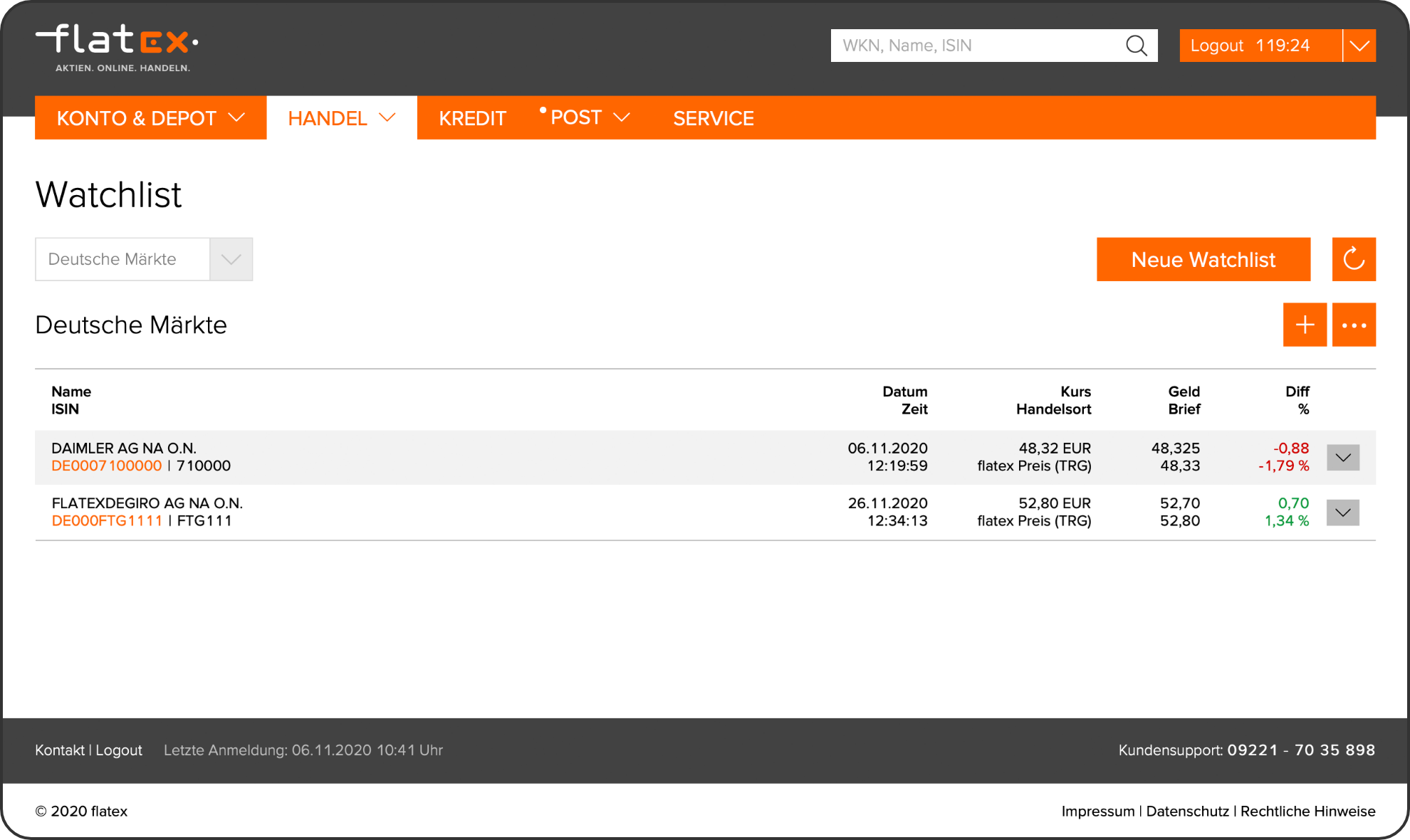Click the Neue Watchlist button
Image resolution: width=1410 pixels, height=840 pixels.
coord(1203,259)
